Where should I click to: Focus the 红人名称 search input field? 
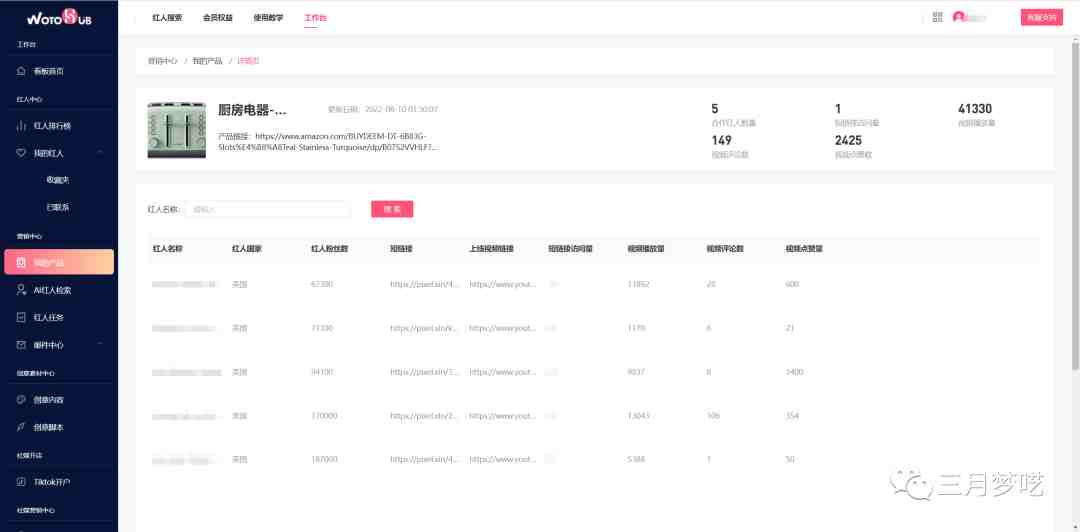point(268,209)
